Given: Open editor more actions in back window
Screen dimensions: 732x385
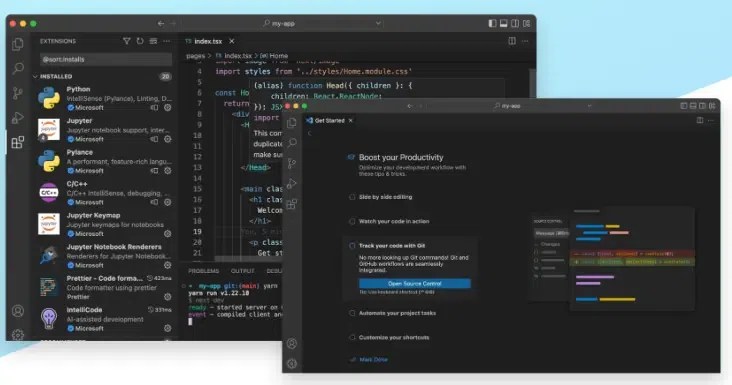Looking at the screenshot, I should tap(525, 41).
